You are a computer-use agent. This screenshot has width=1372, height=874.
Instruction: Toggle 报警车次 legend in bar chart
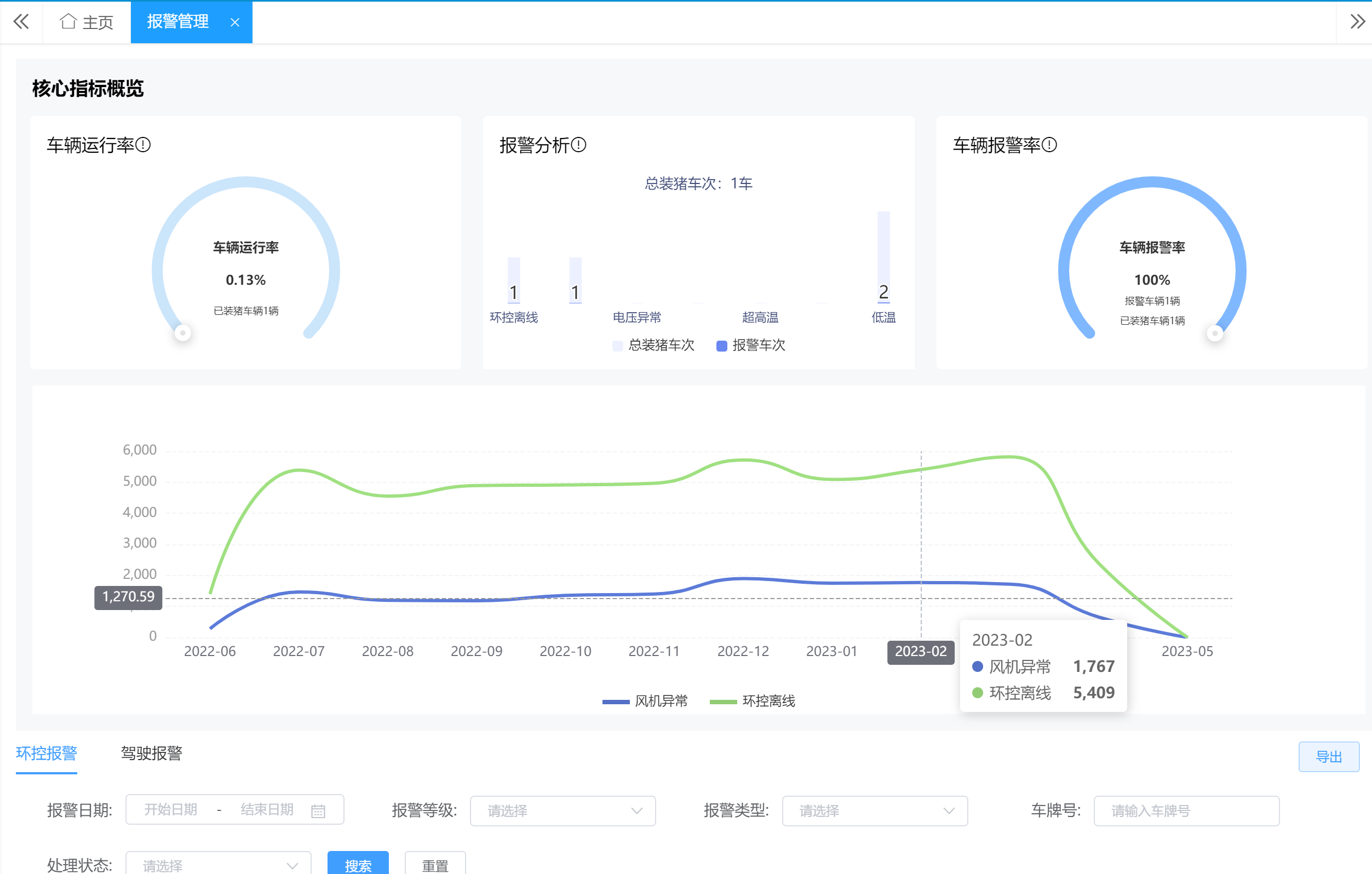750,345
